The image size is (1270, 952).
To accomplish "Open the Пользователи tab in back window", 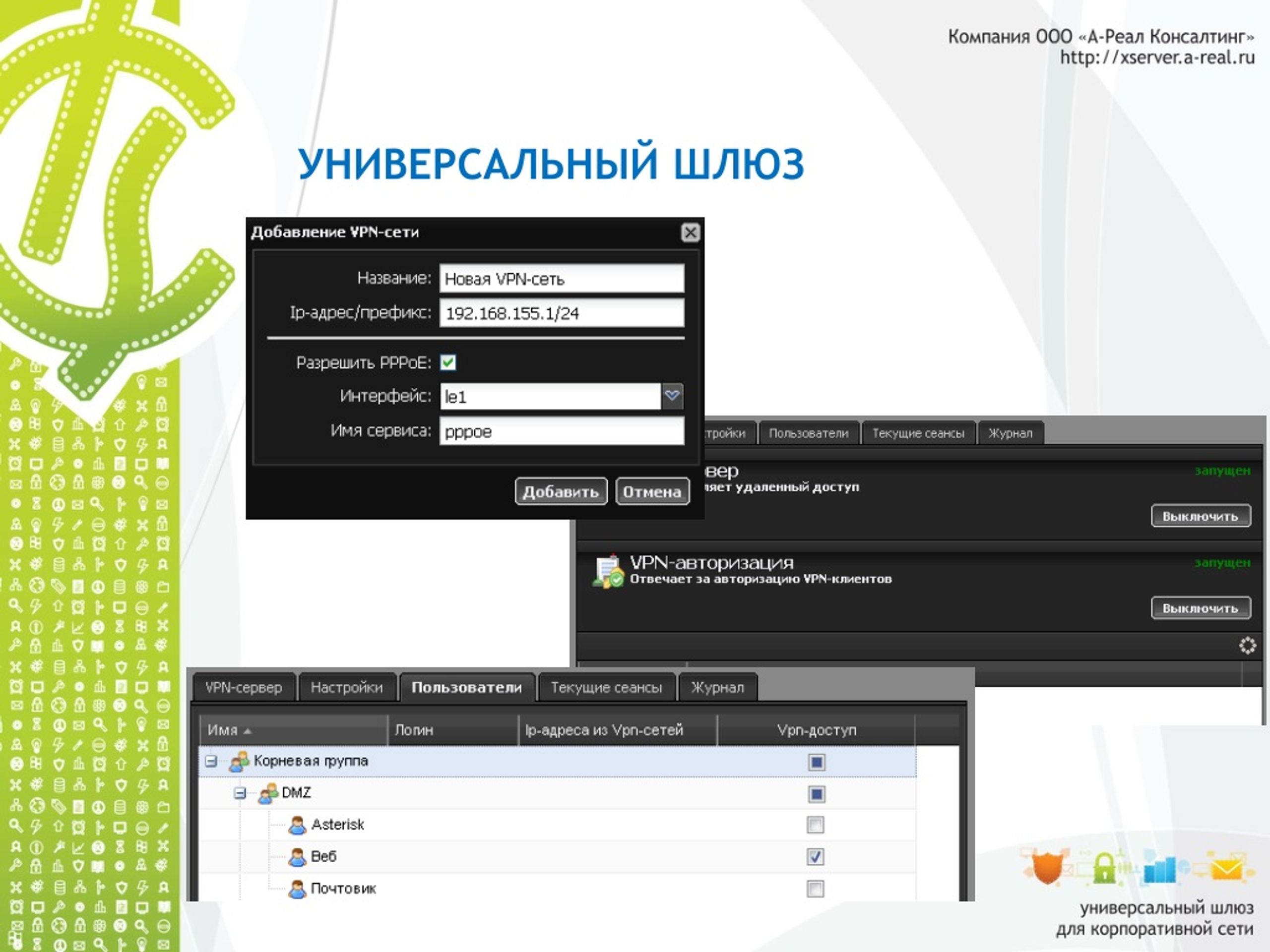I will [x=809, y=433].
